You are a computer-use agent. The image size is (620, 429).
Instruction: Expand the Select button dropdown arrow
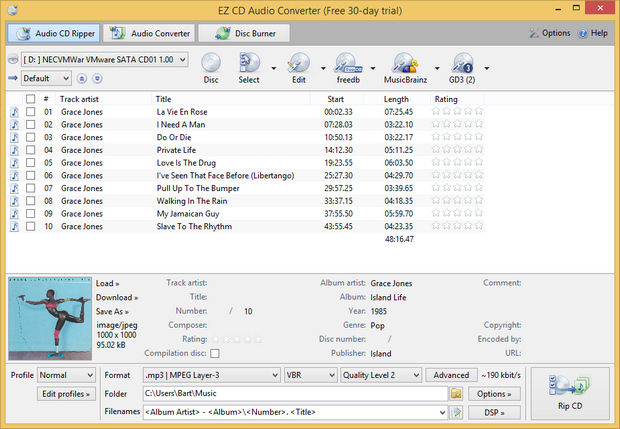click(x=274, y=68)
